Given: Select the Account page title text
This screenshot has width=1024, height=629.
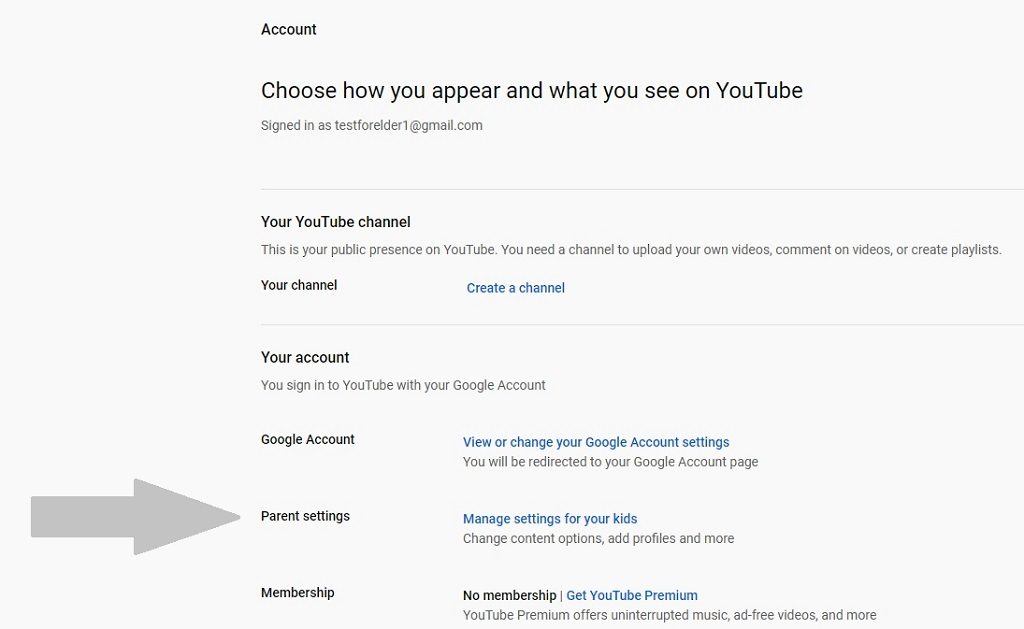Looking at the screenshot, I should (289, 29).
